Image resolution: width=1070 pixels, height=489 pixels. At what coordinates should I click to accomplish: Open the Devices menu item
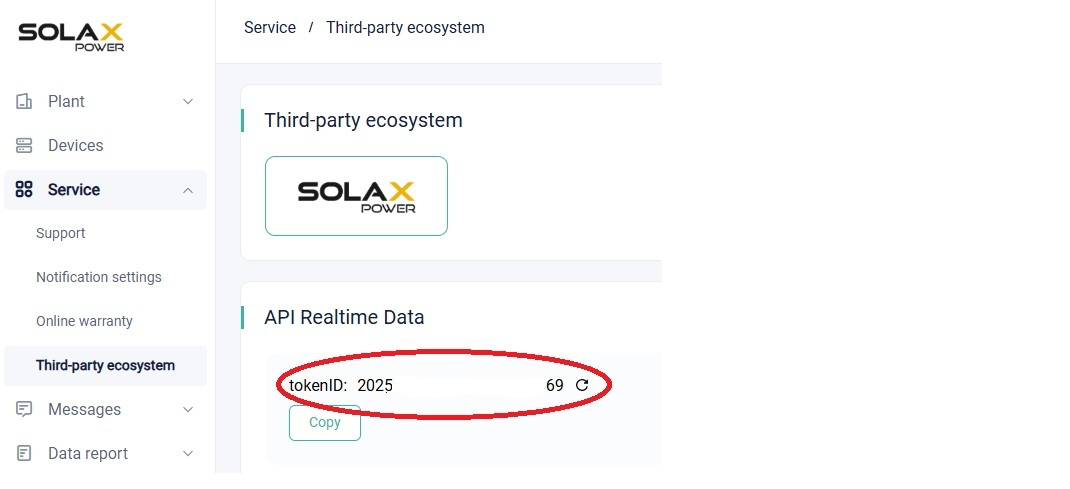105,145
